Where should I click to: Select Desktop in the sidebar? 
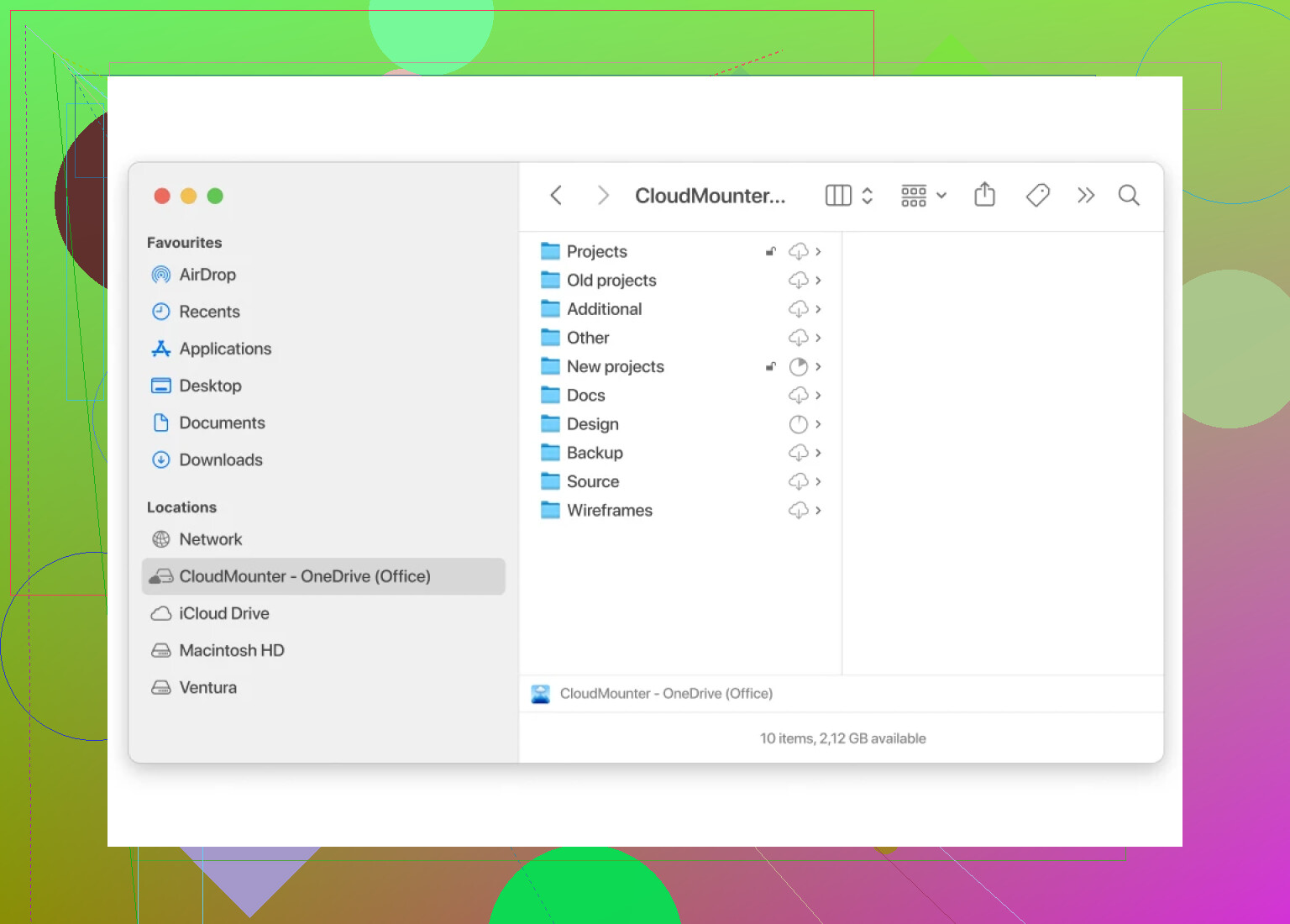point(323,386)
